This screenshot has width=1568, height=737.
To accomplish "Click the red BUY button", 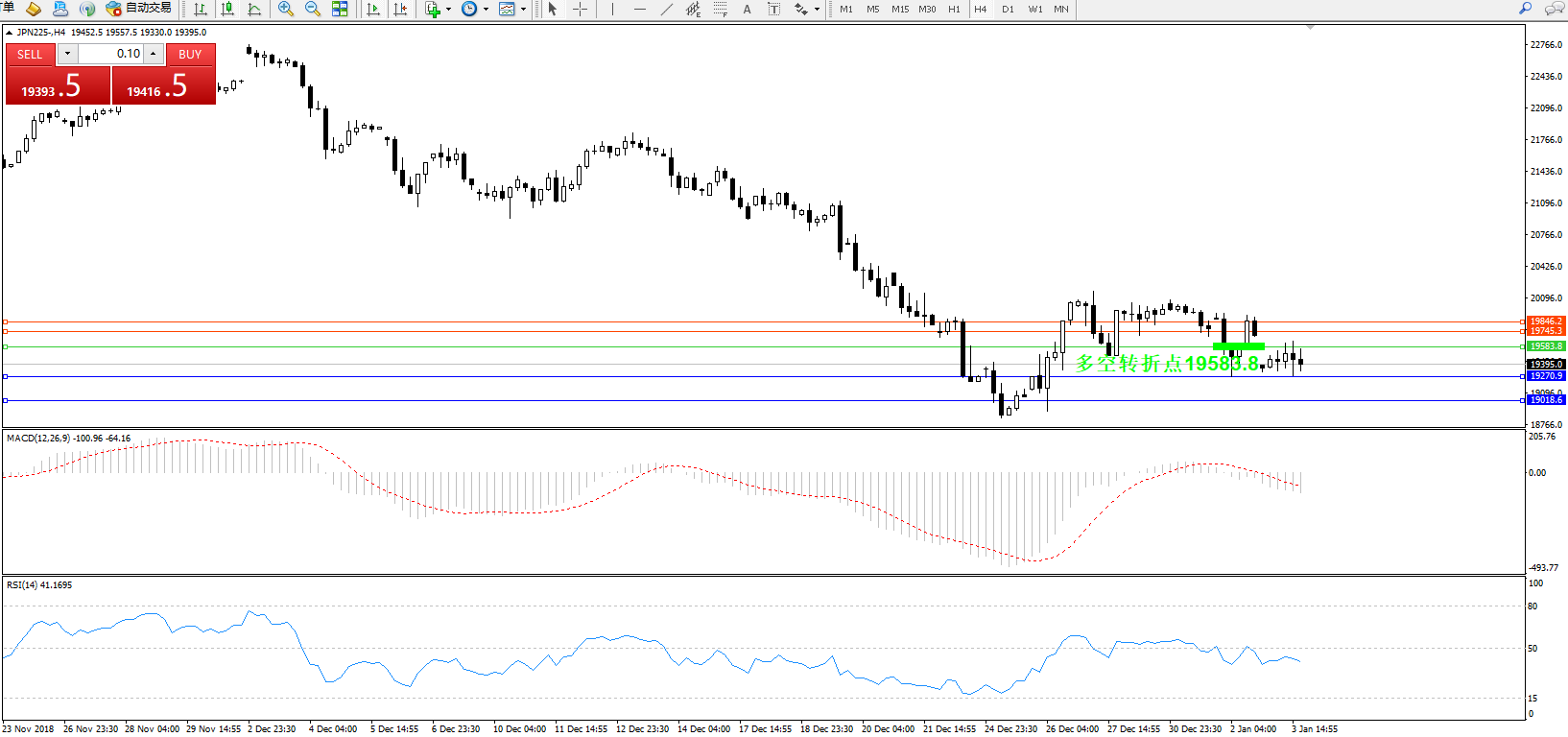I will (190, 55).
